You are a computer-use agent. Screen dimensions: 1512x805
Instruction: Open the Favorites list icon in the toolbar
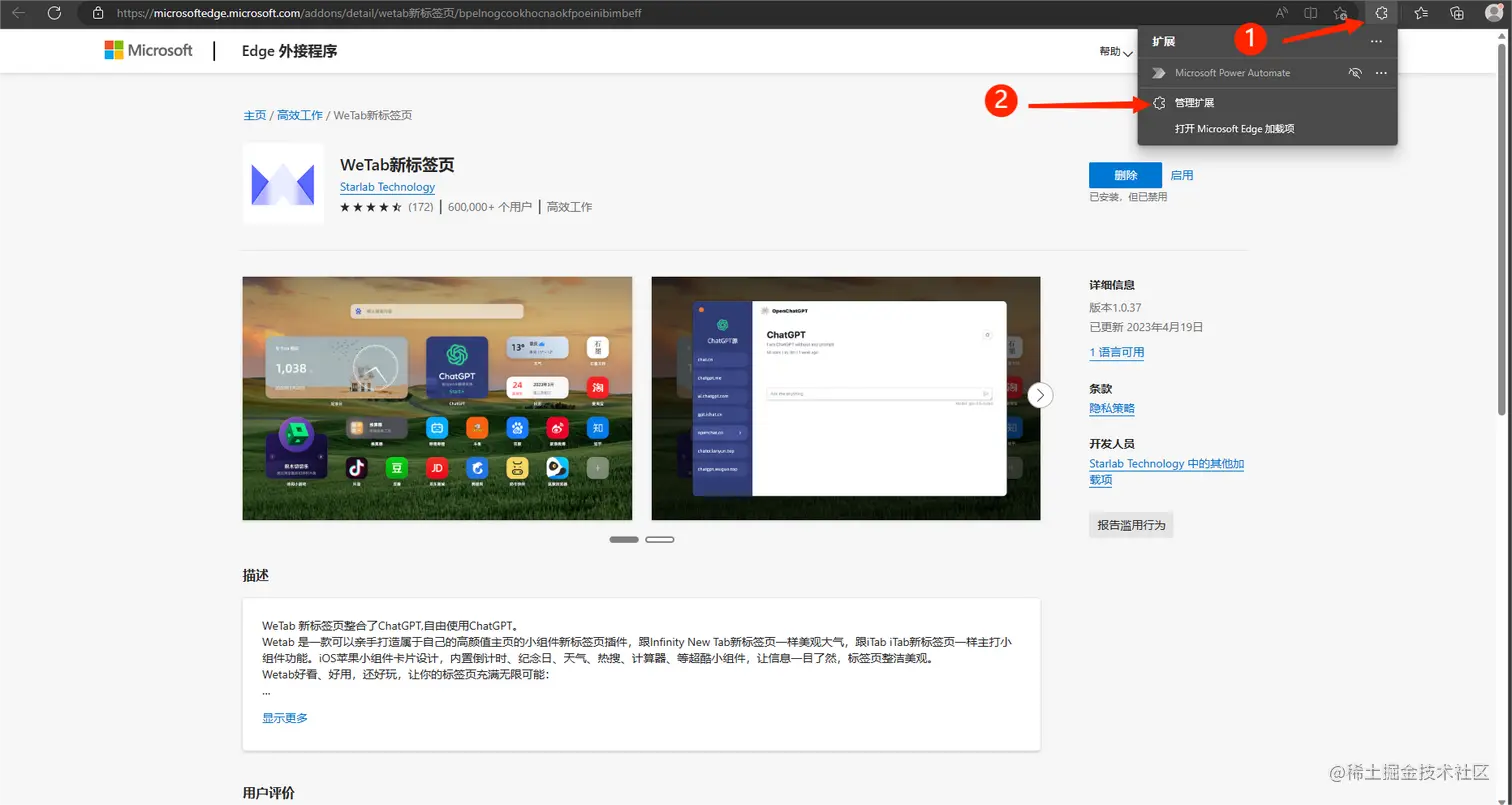[1421, 13]
